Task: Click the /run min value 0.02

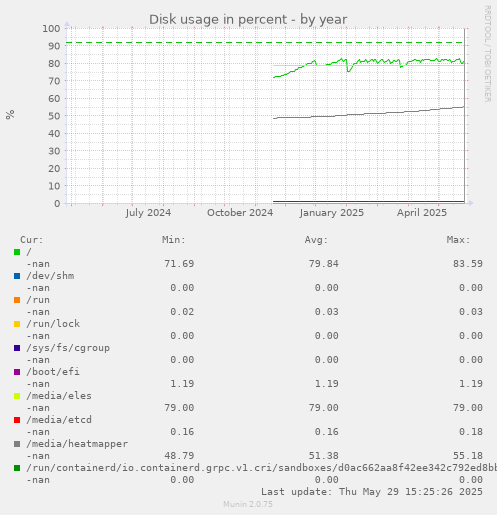Action: coord(182,312)
